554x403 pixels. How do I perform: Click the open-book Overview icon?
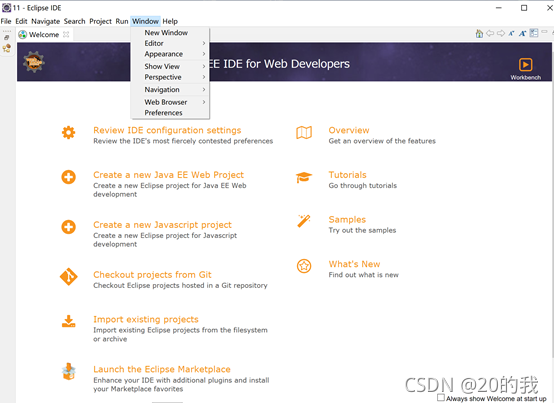[304, 133]
